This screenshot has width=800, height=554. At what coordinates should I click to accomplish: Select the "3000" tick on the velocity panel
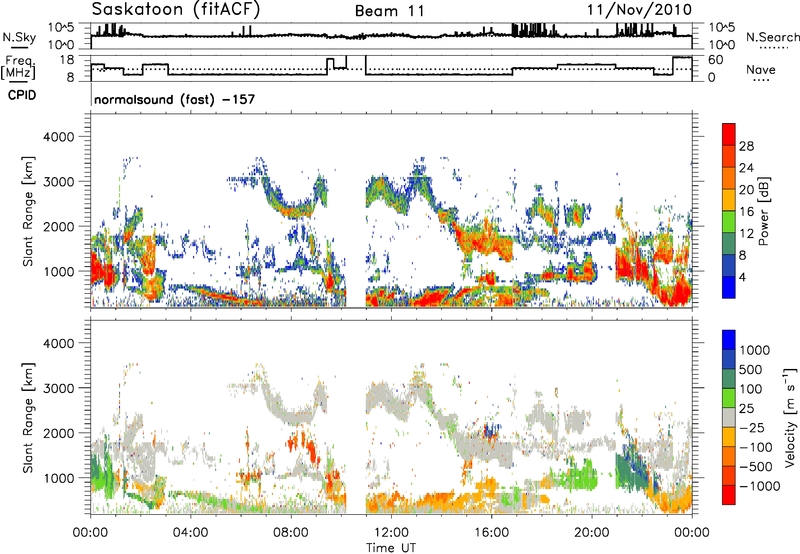click(x=59, y=388)
